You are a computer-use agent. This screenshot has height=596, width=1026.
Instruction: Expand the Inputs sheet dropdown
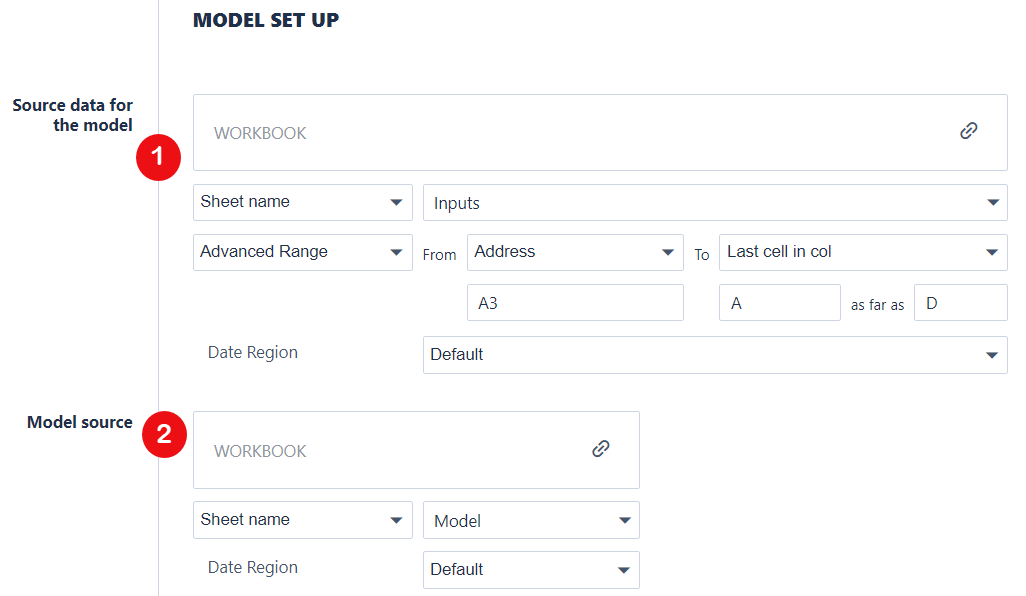(x=714, y=203)
